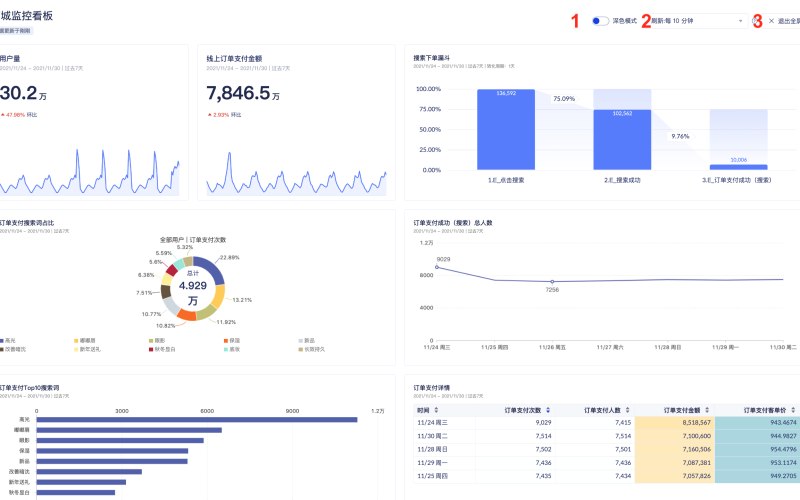The height and width of the screenshot is (500, 800).
Task: Toggle 眼影 legend item in donut chart
Action: 157,340
